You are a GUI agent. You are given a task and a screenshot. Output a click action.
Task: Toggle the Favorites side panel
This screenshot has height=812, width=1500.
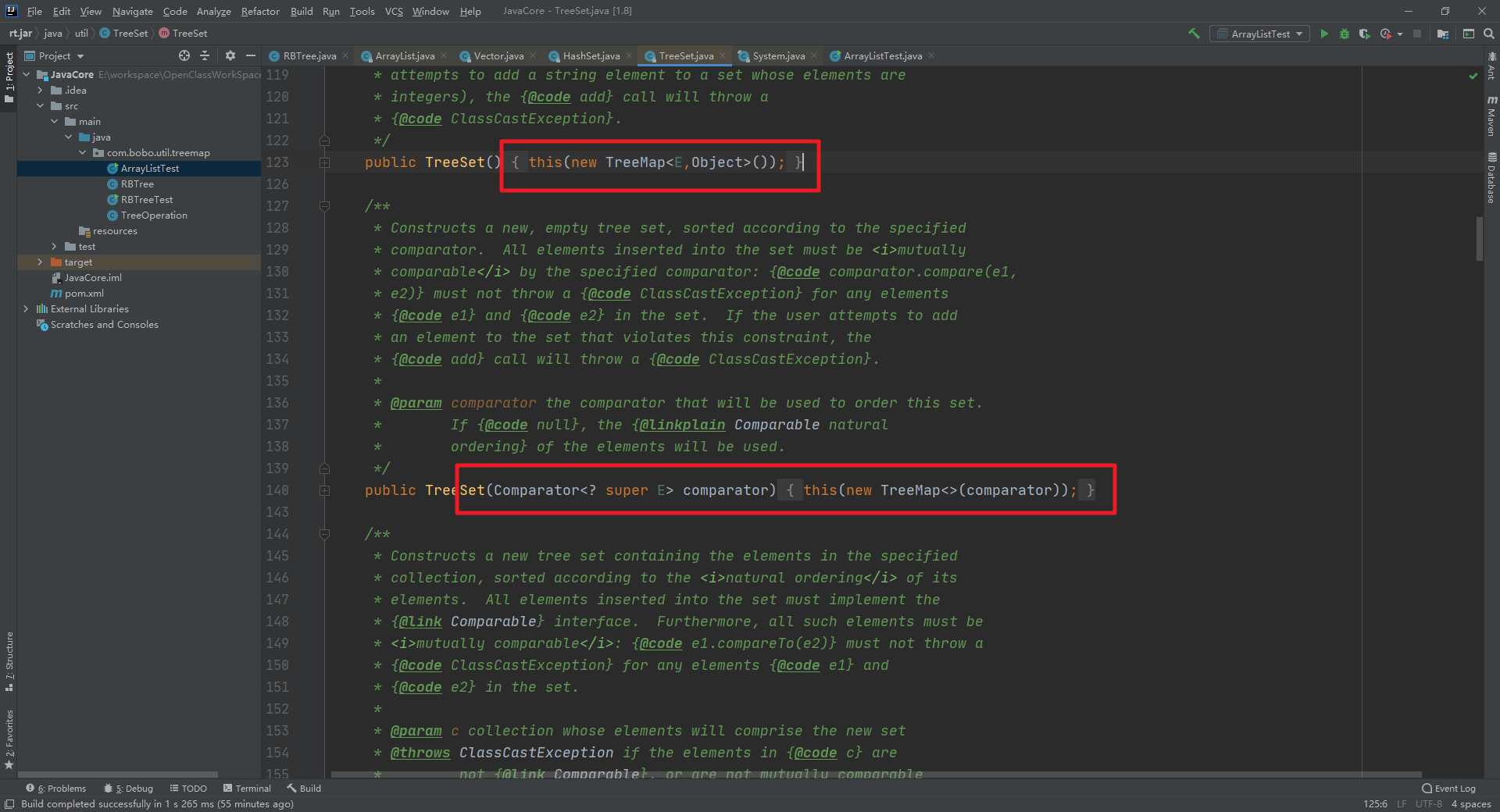coord(9,739)
